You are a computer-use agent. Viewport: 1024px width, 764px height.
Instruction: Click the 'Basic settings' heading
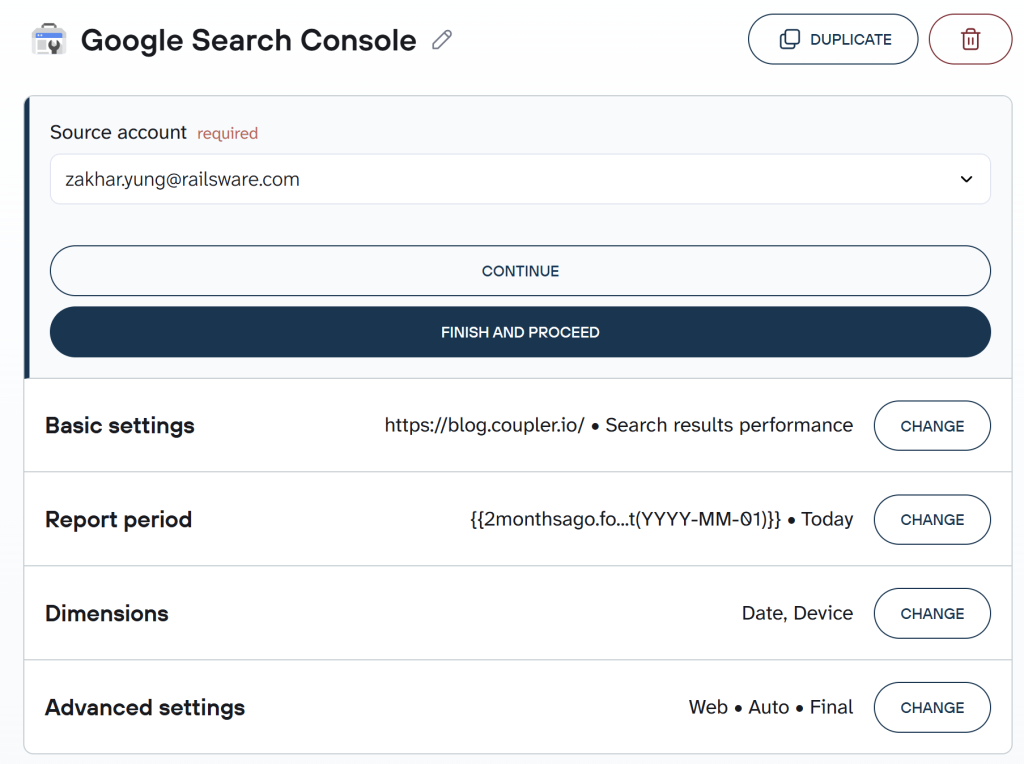coord(120,426)
